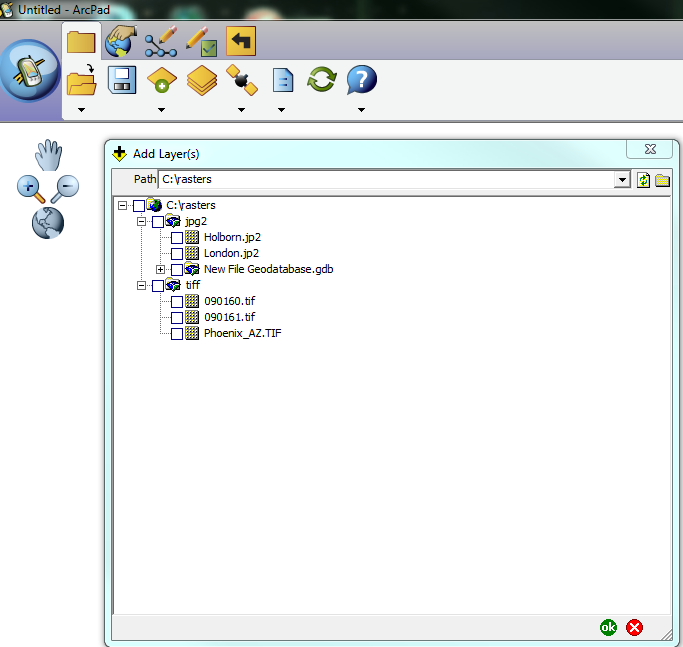This screenshot has height=647, width=683.
Task: Click the folder icon beside jpg2
Action: (x=173, y=220)
